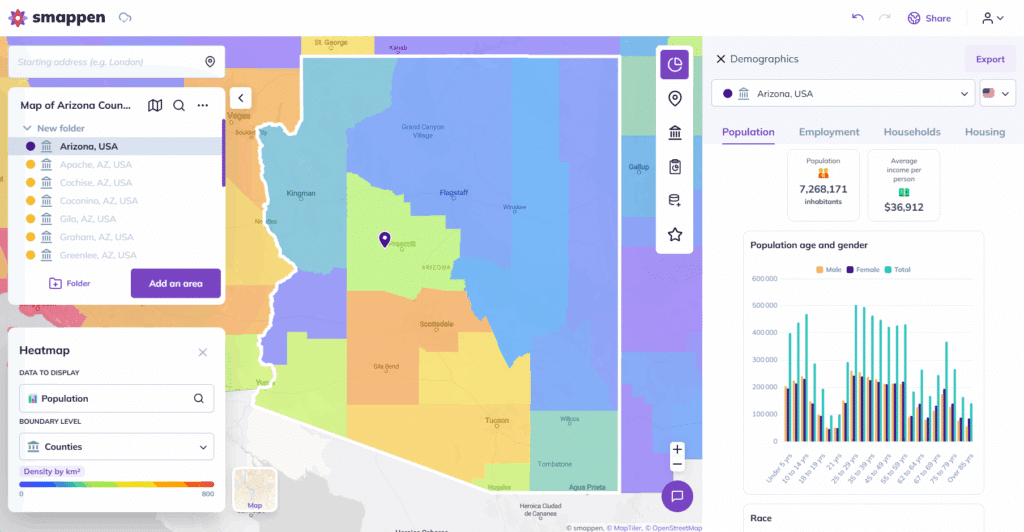Toggle Total series in chart legend
Screen dimensions: 1024x532
897,269
